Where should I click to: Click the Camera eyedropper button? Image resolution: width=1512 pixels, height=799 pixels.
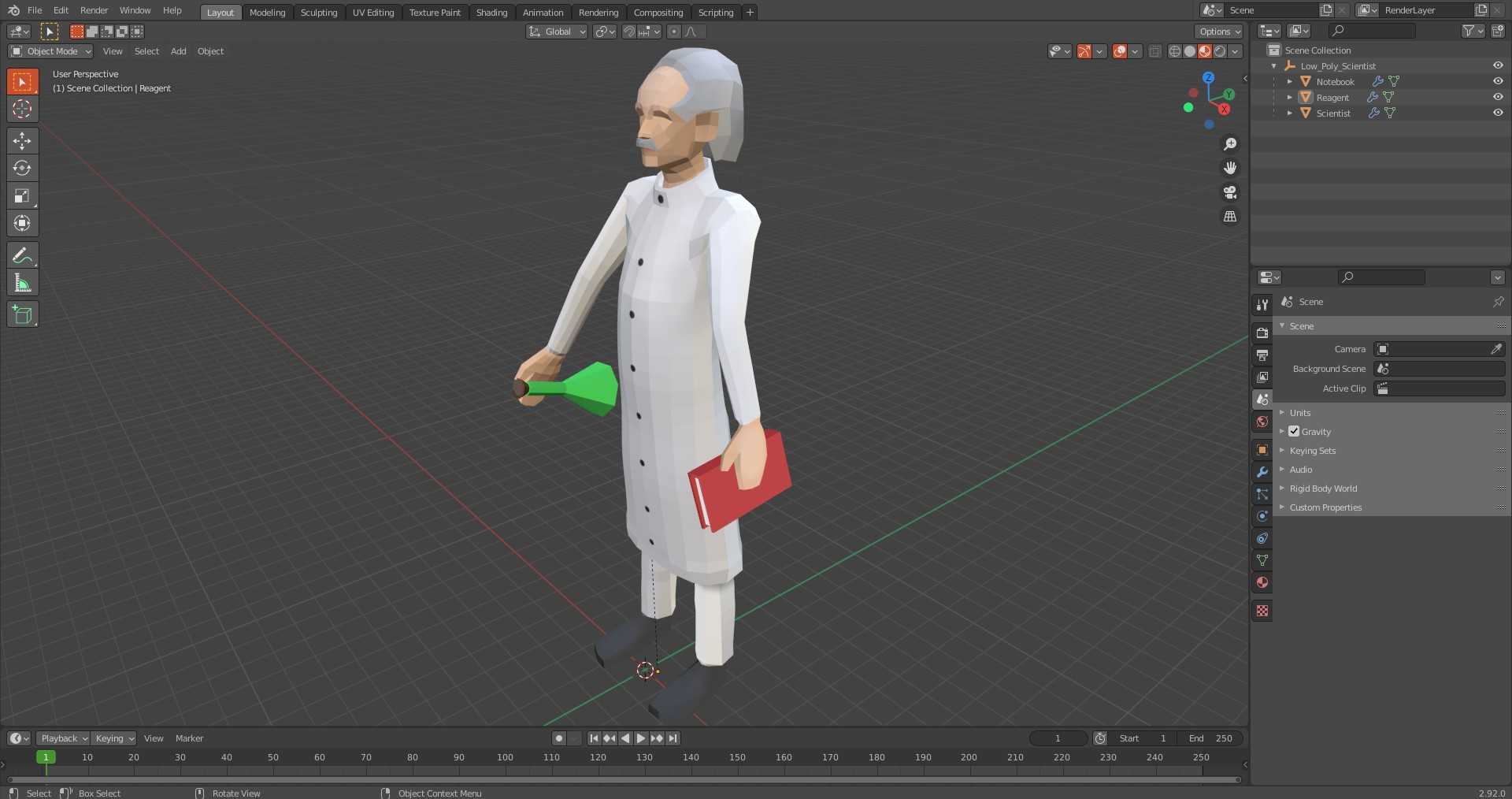[1496, 348]
